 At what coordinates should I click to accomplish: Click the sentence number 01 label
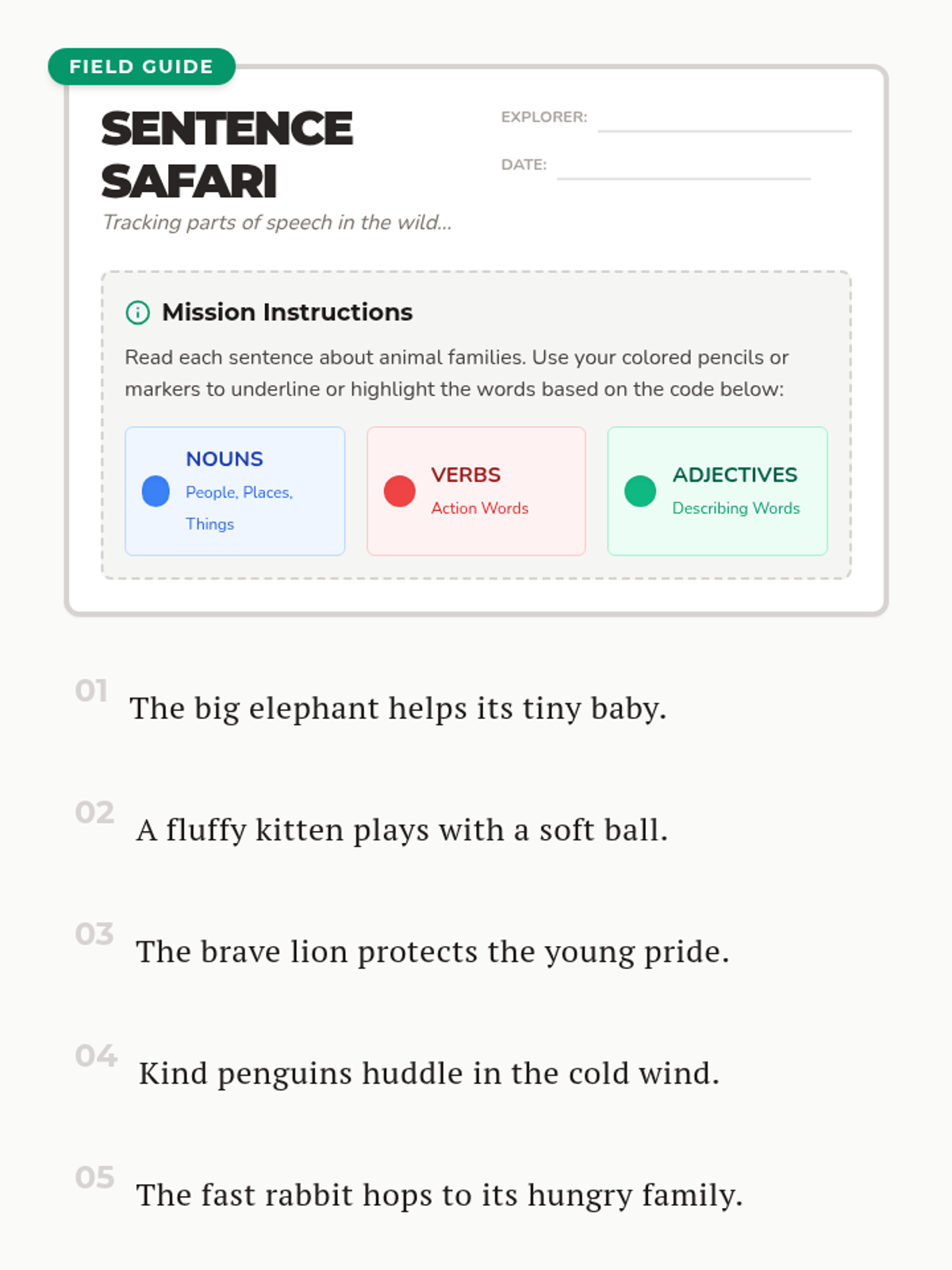coord(91,691)
